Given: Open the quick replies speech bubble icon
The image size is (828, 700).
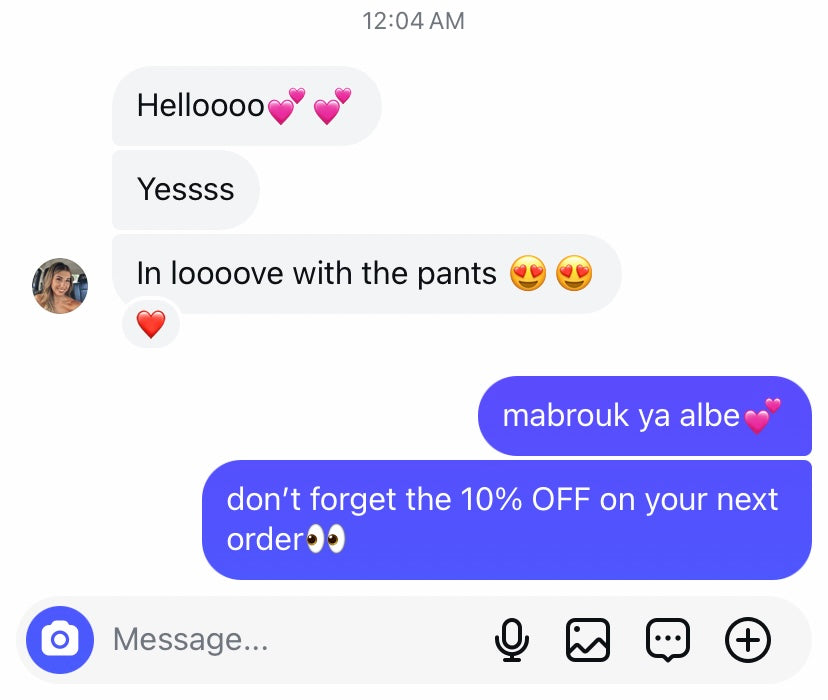Looking at the screenshot, I should click(667, 639).
